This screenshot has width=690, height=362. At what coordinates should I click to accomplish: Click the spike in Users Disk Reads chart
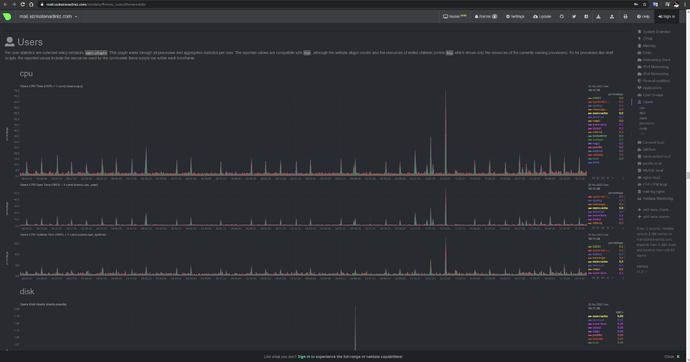pyautogui.click(x=356, y=328)
